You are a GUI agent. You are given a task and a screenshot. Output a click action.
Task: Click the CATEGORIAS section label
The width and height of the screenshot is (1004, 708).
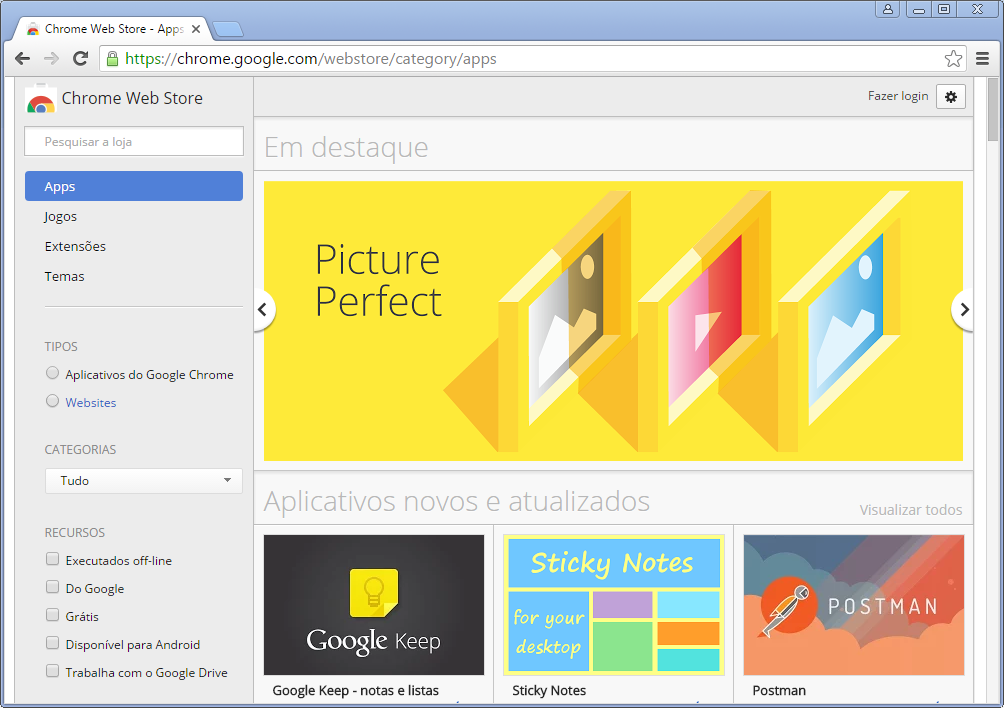pyautogui.click(x=80, y=449)
